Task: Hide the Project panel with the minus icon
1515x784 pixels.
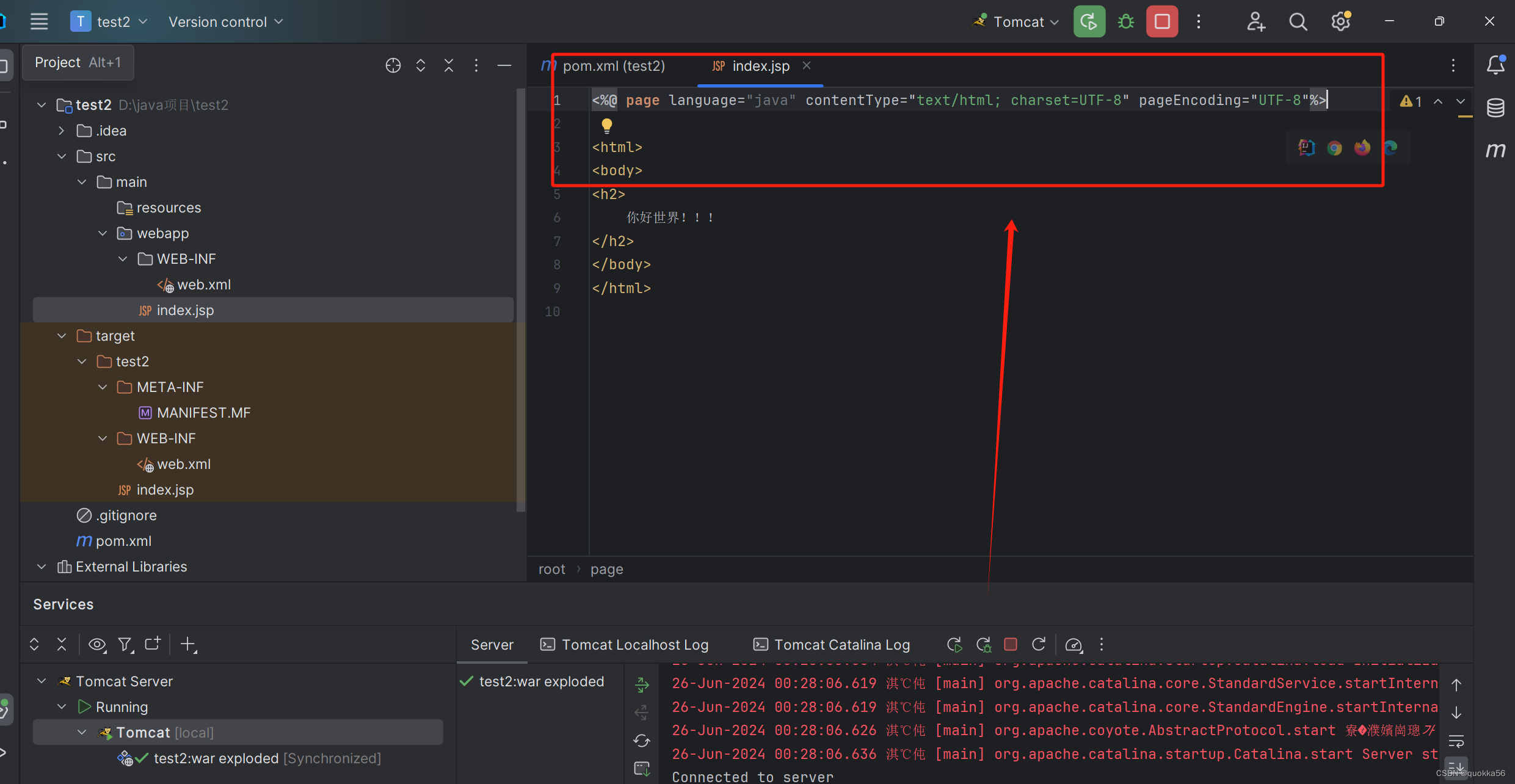Action: tap(504, 65)
